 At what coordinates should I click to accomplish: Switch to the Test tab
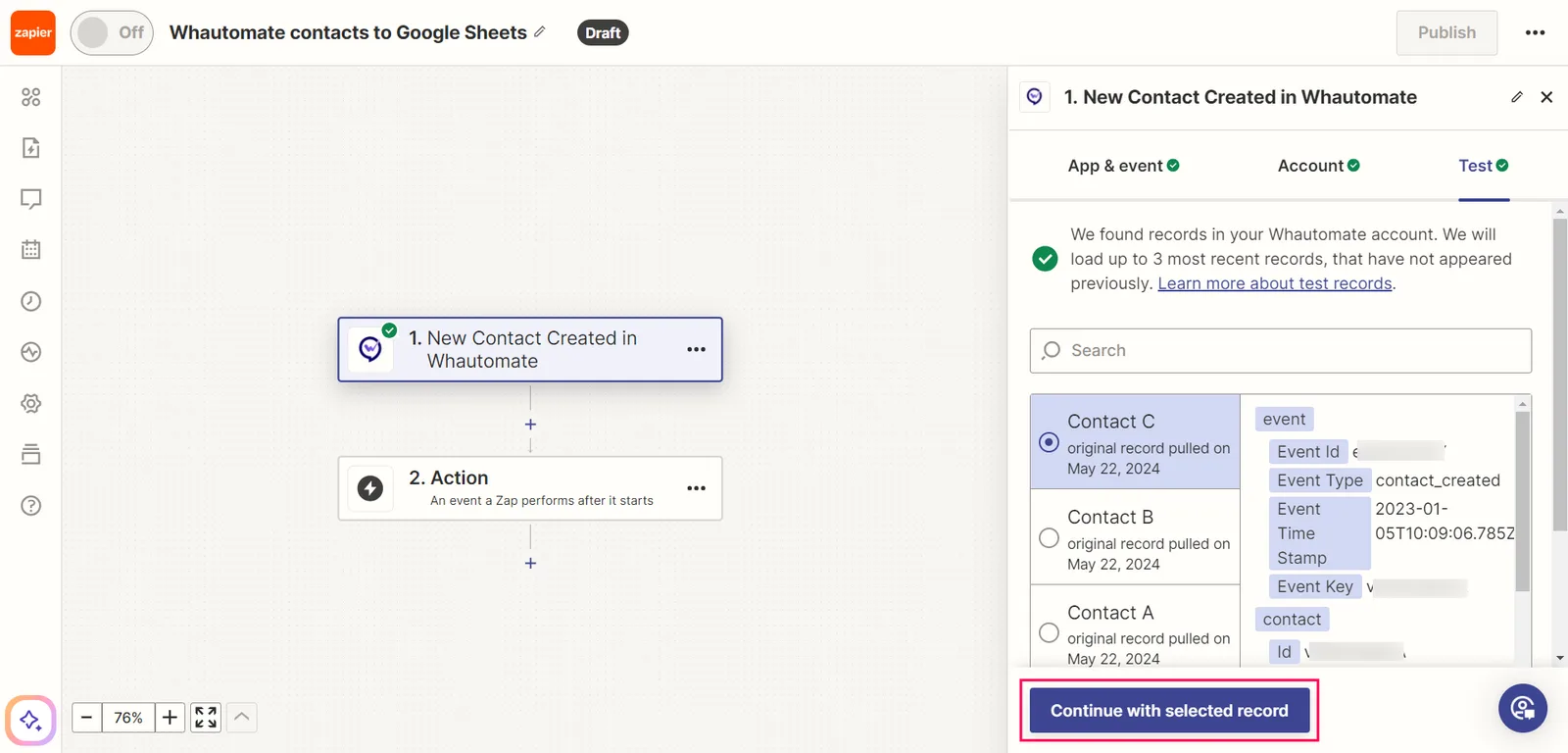pyautogui.click(x=1484, y=166)
